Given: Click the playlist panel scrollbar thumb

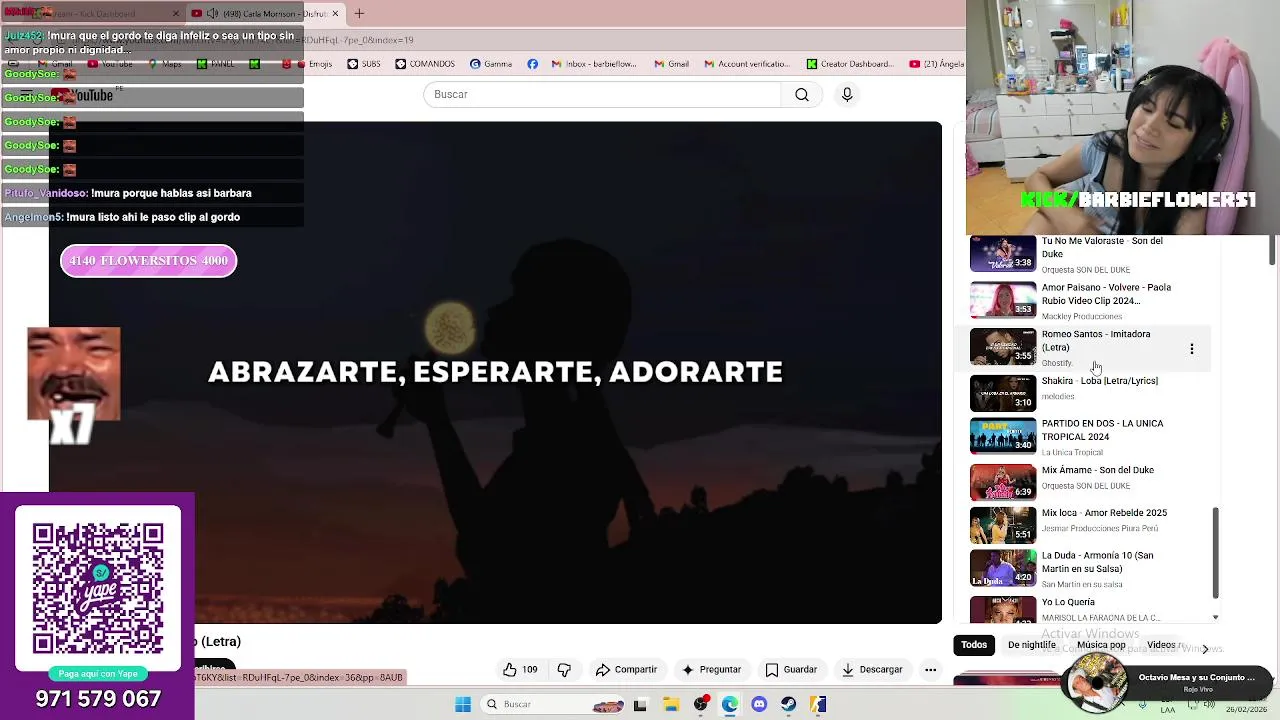Looking at the screenshot, I should (x=1216, y=552).
